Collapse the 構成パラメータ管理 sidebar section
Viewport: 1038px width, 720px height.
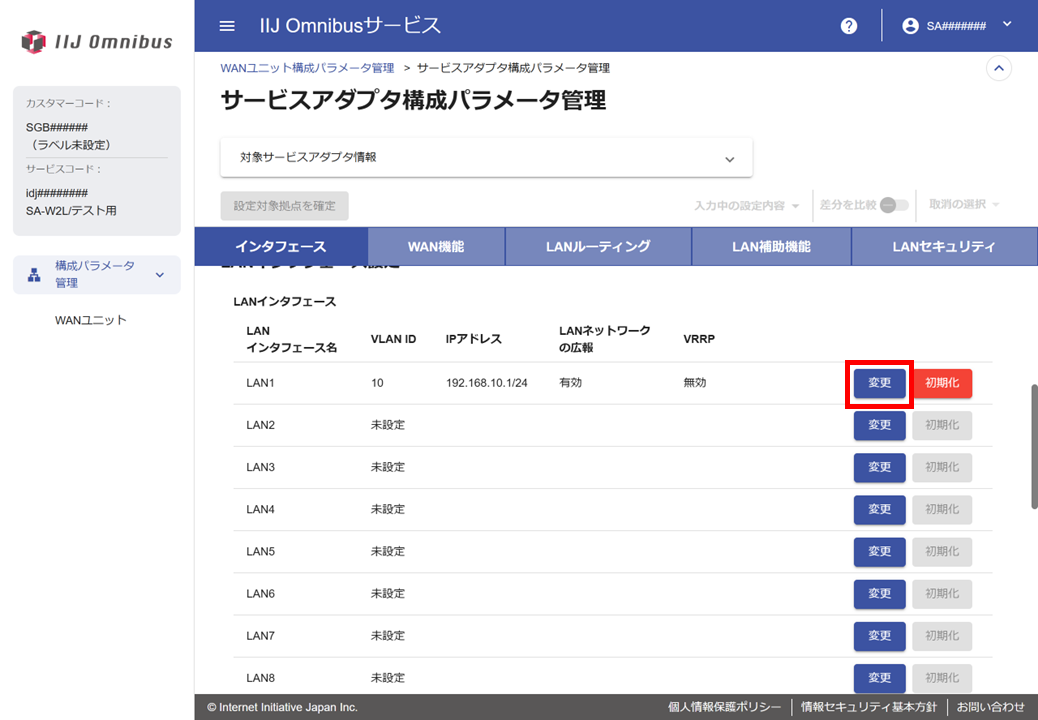pos(160,275)
